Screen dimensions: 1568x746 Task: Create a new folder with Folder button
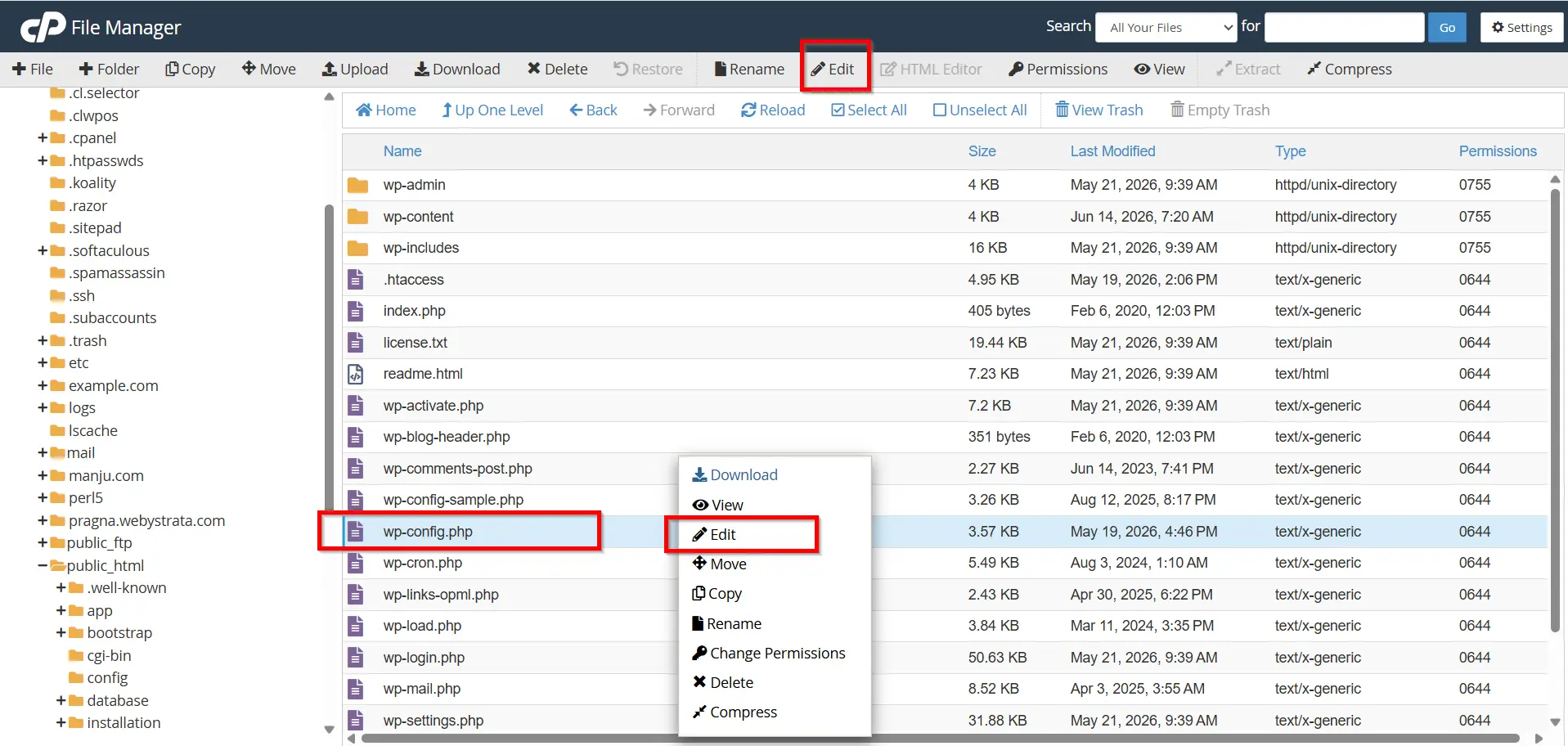[109, 70]
